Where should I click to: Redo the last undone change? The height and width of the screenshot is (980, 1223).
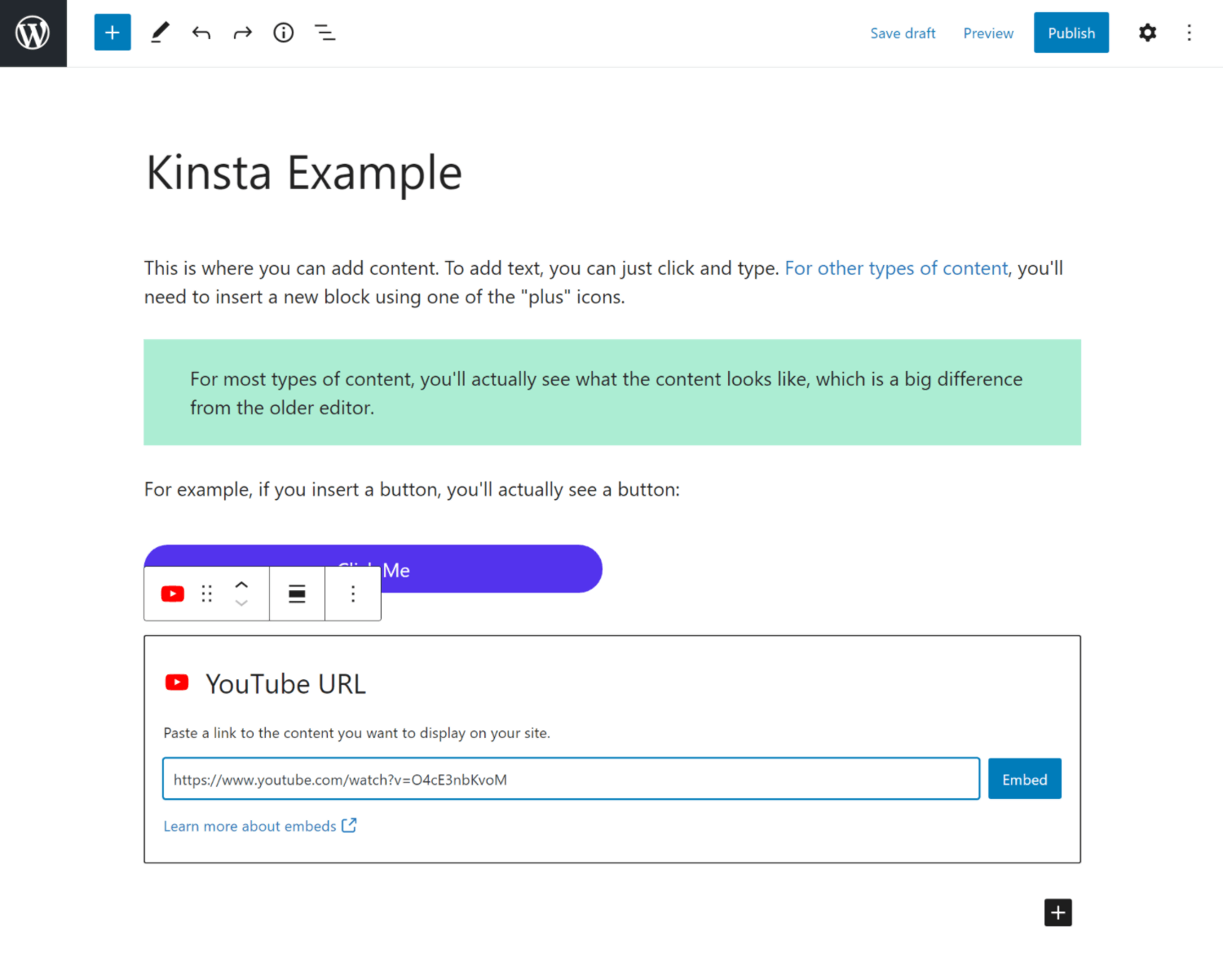coord(242,33)
